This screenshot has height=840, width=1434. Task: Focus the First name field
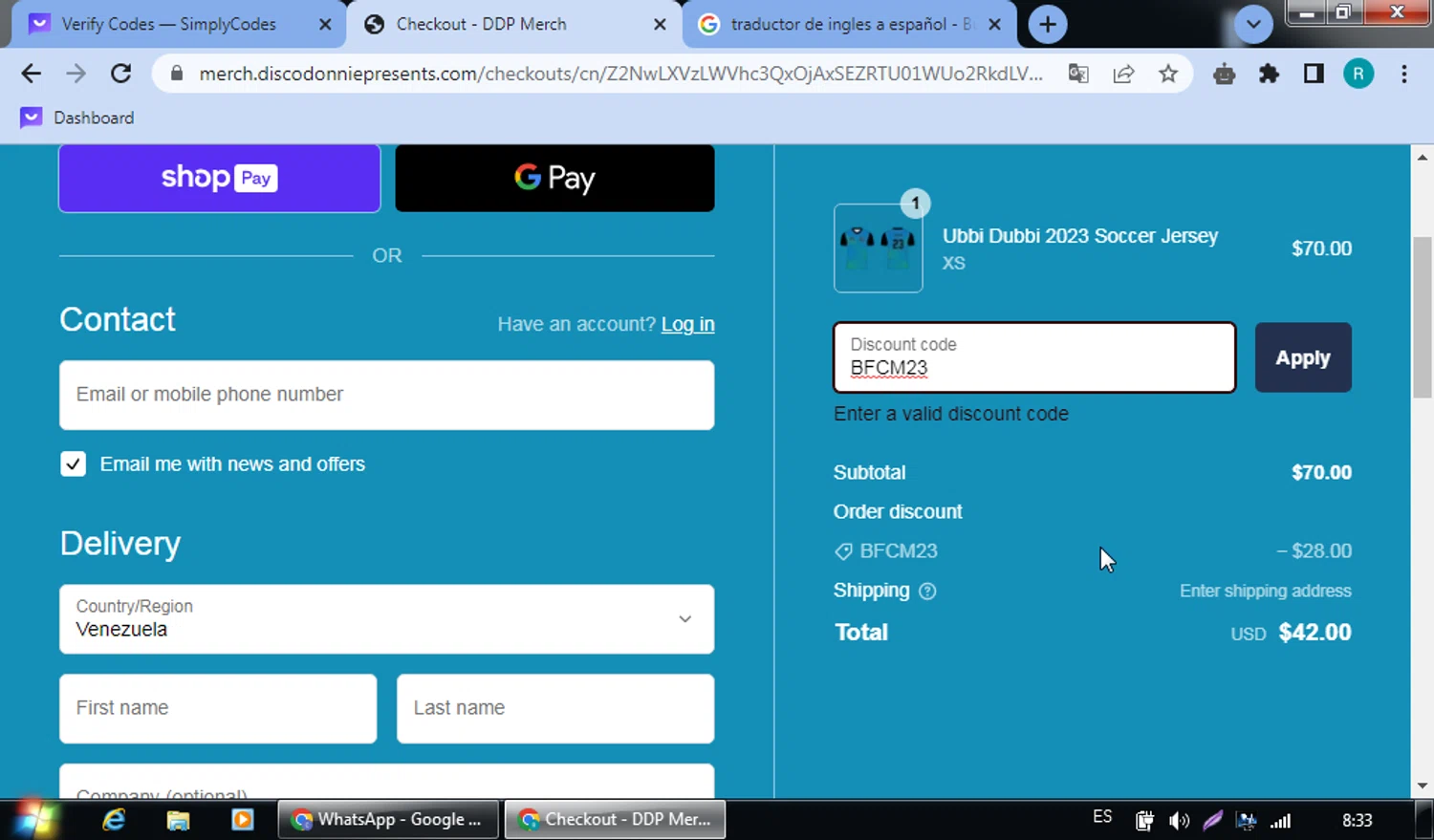click(218, 708)
